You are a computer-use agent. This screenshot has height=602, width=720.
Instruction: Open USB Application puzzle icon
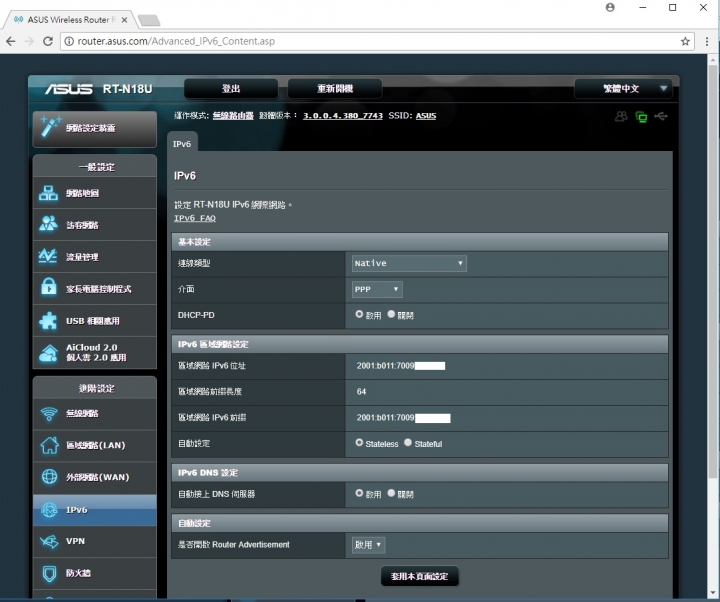pyautogui.click(x=48, y=321)
